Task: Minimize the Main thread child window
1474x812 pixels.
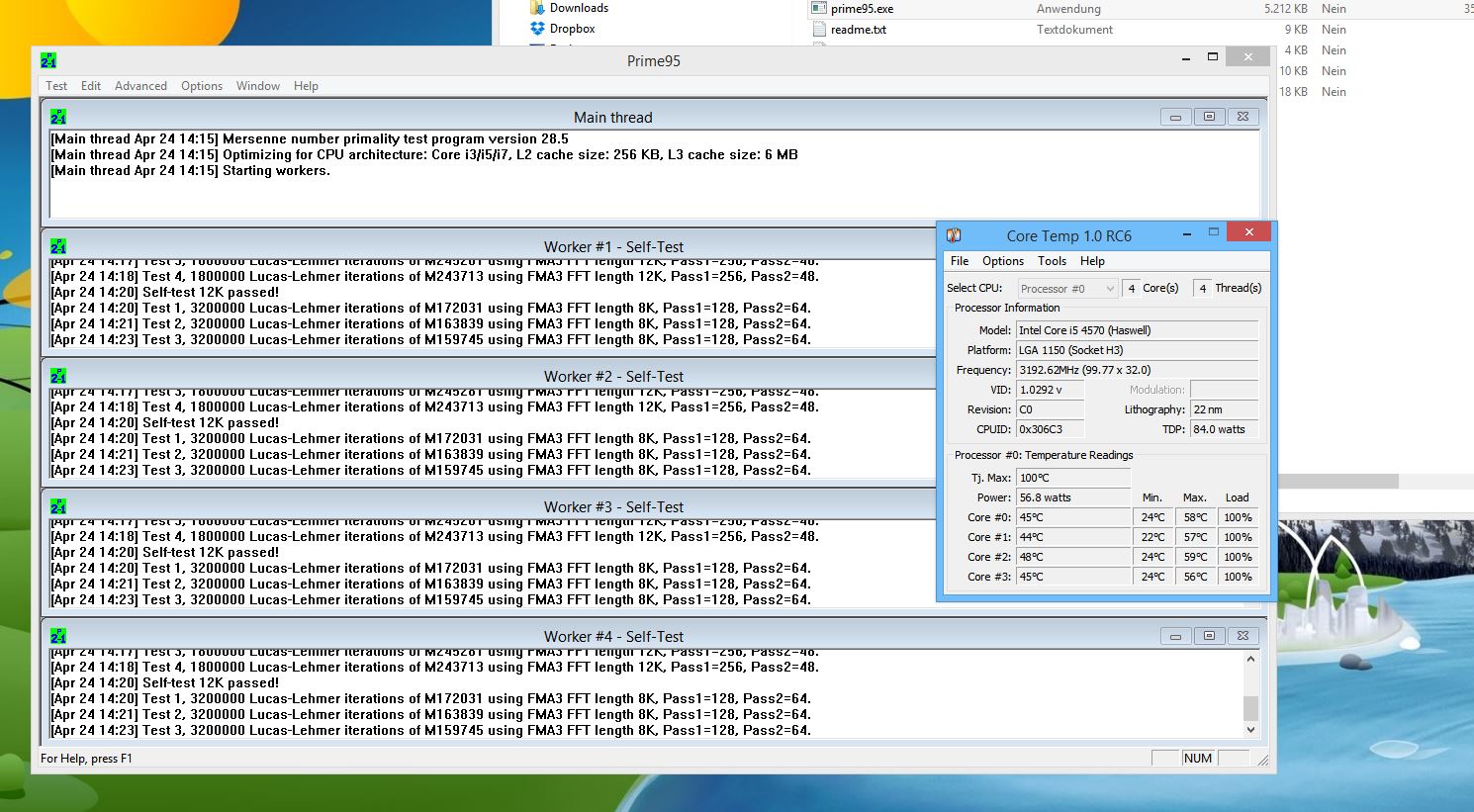Action: point(1175,117)
